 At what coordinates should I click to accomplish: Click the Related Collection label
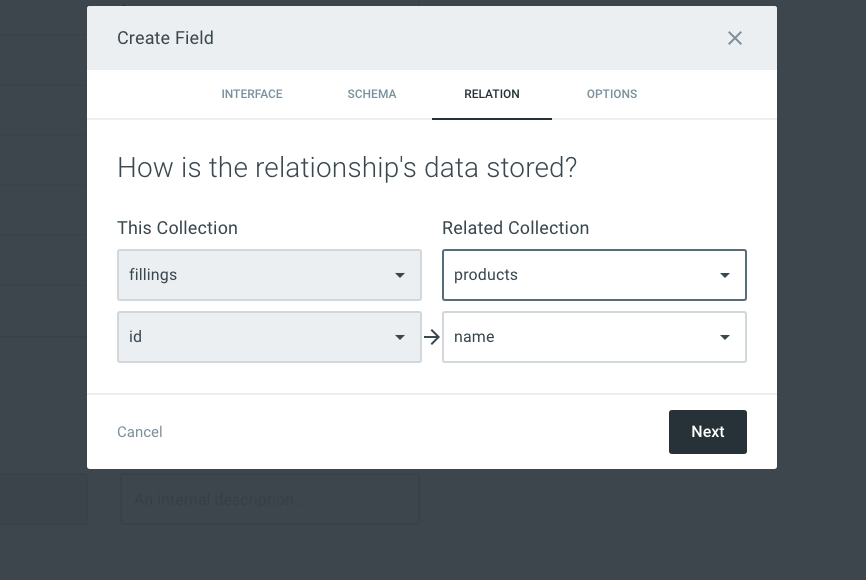point(516,228)
